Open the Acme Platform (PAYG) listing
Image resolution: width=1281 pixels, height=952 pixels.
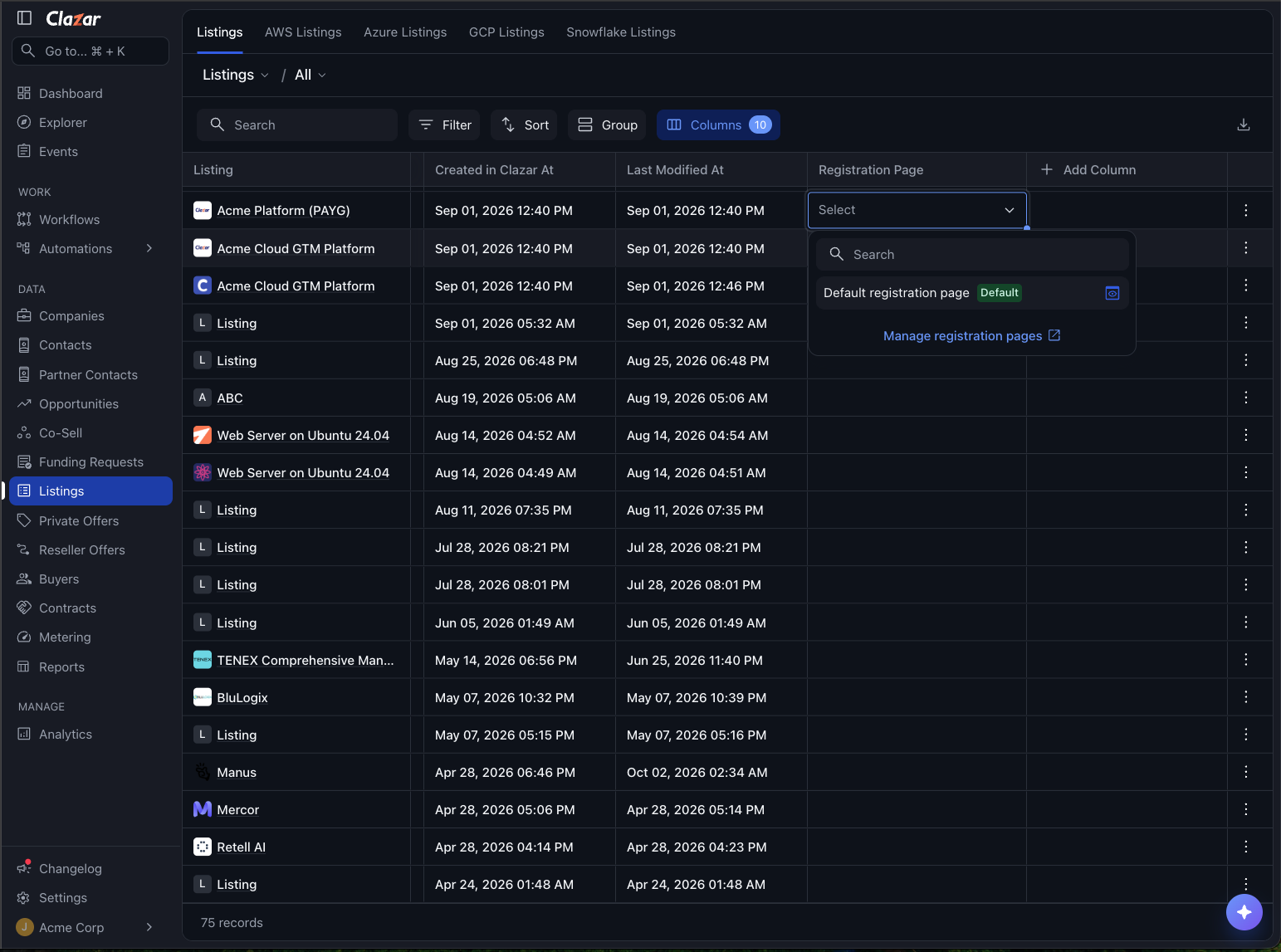(283, 211)
